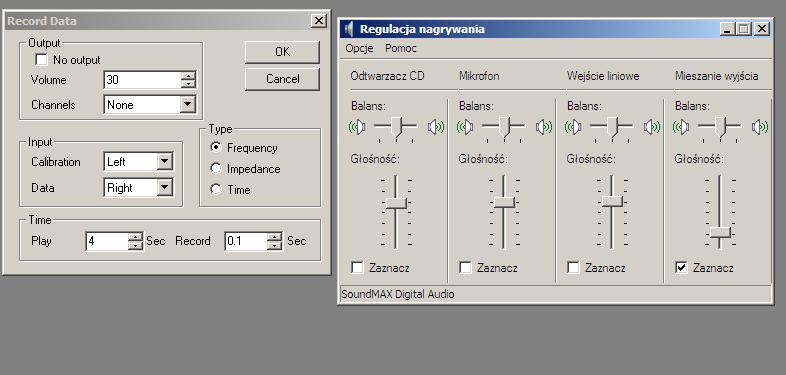Open the Channels dropdown showing None
Image resolution: width=786 pixels, height=375 pixels.
(187, 104)
